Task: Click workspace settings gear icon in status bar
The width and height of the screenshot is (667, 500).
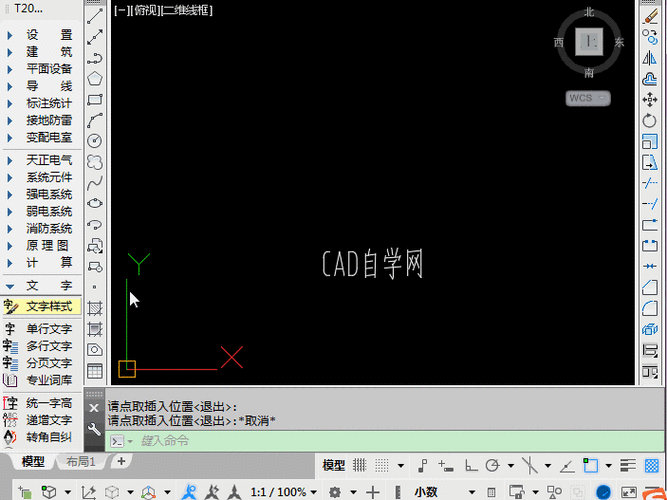Action: pos(335,492)
